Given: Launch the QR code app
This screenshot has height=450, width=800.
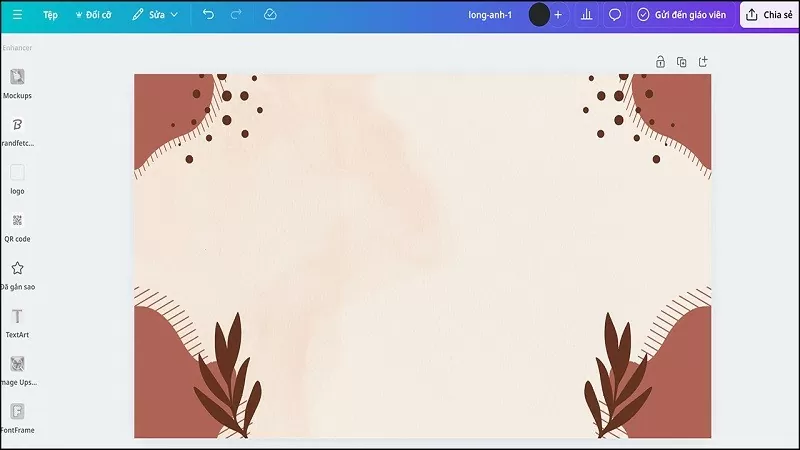Looking at the screenshot, I should [17, 227].
